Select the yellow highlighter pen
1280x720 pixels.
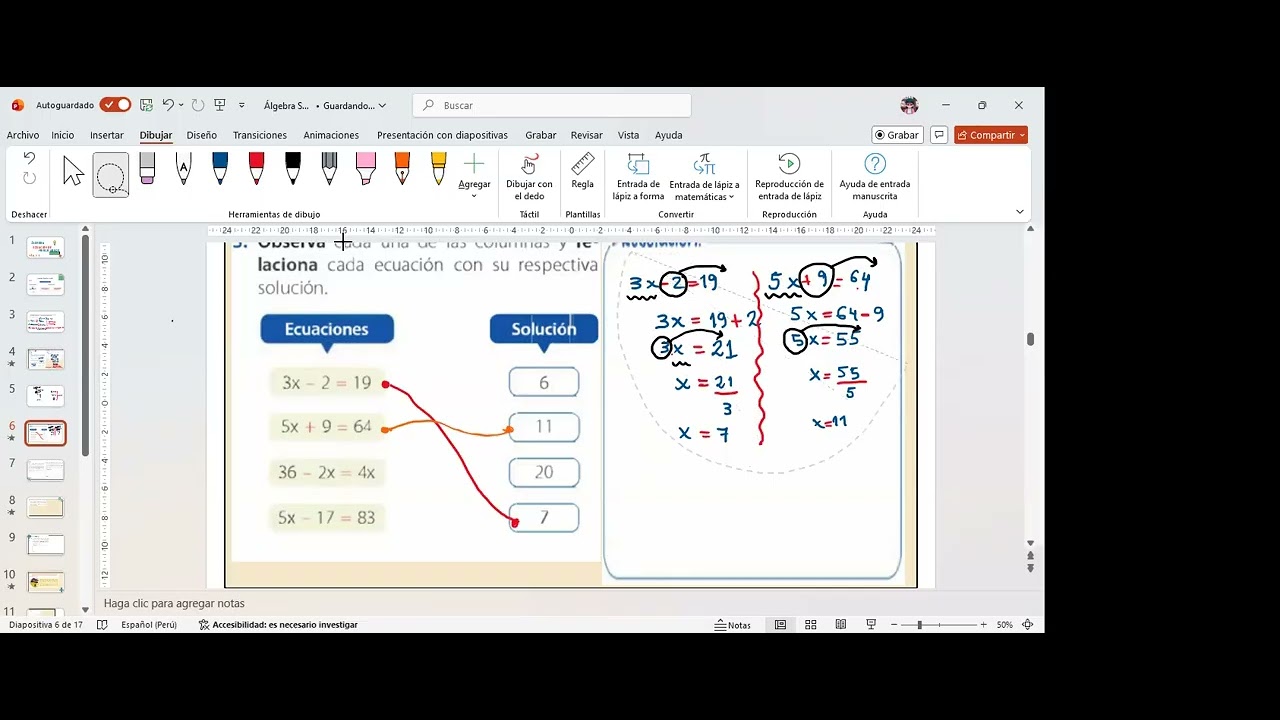click(x=439, y=168)
